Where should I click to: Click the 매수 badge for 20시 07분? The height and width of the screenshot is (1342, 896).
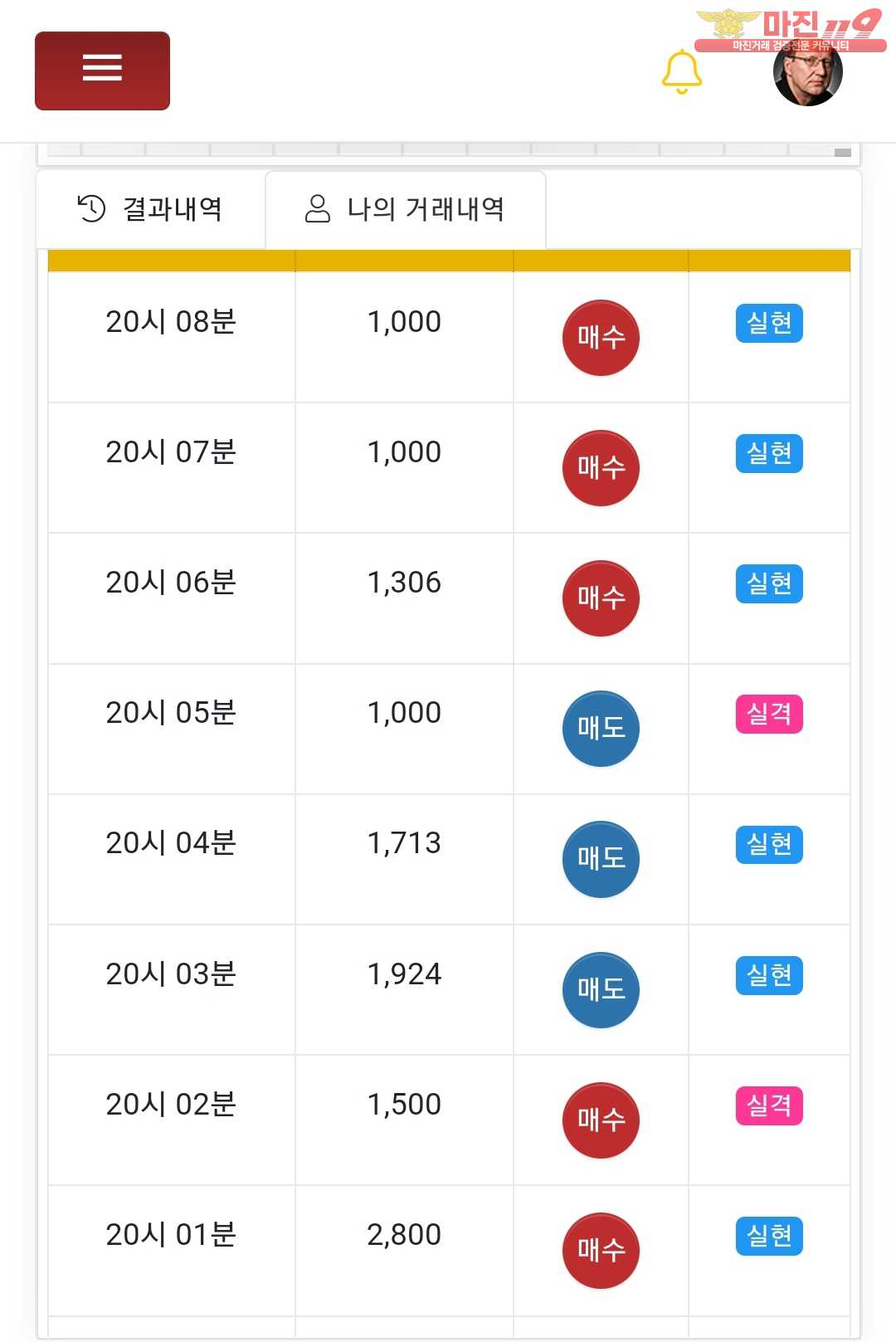click(x=601, y=467)
